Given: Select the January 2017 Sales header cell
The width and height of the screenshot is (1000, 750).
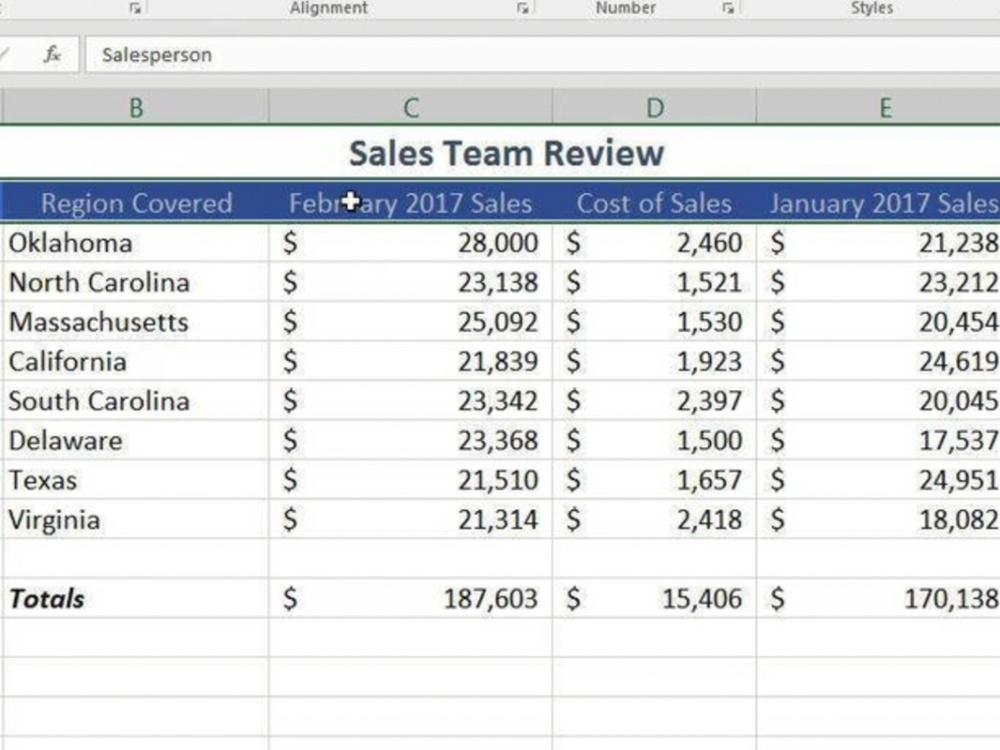Looking at the screenshot, I should click(x=879, y=203).
